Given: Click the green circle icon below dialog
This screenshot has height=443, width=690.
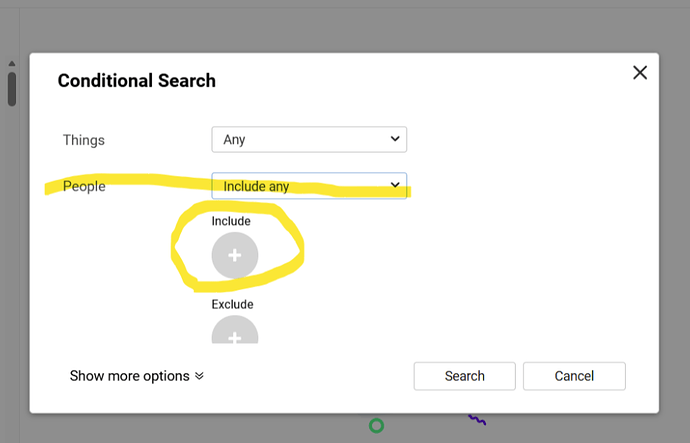Looking at the screenshot, I should point(376,426).
